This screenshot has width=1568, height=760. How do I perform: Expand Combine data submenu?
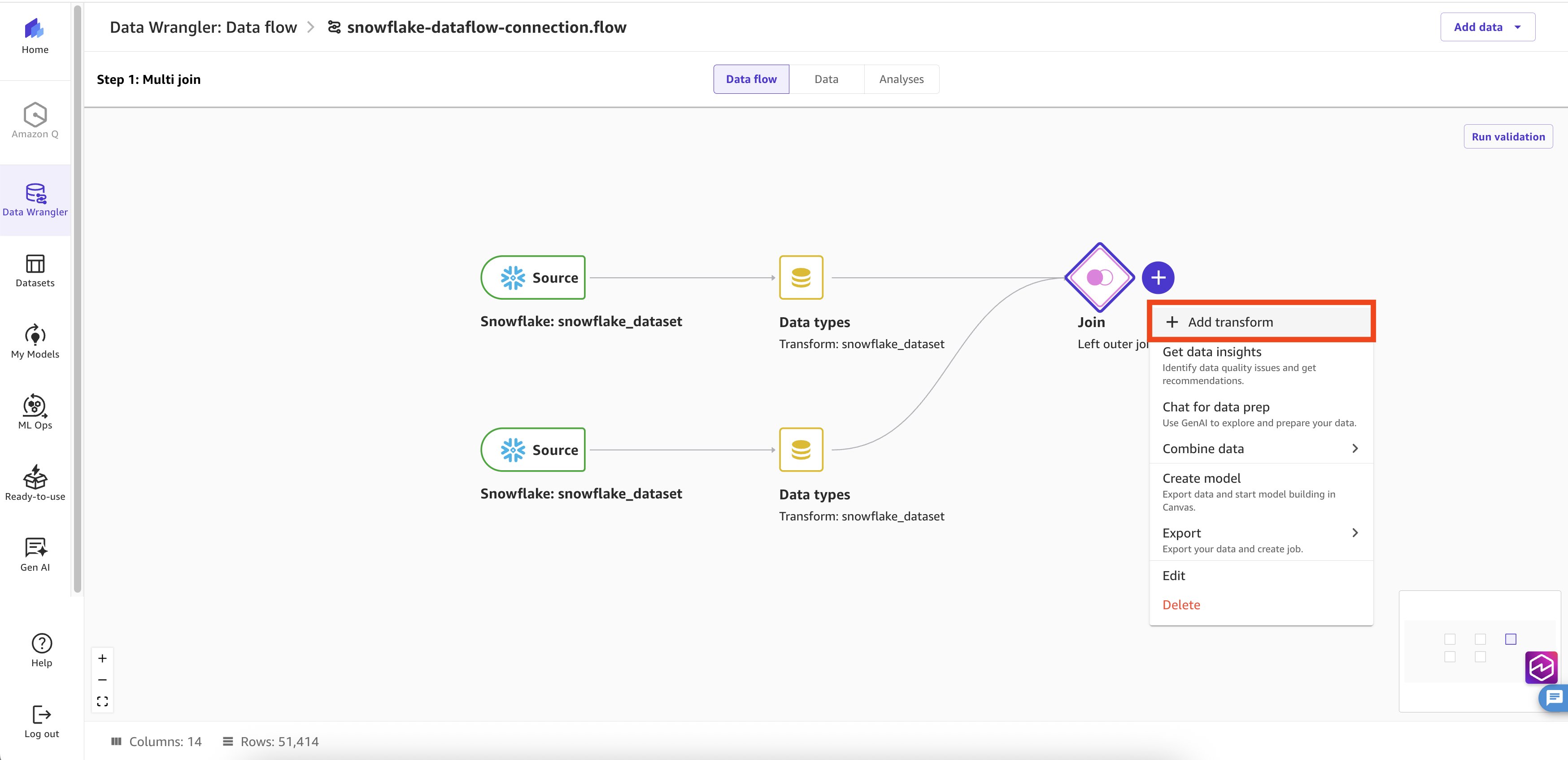coord(1261,449)
